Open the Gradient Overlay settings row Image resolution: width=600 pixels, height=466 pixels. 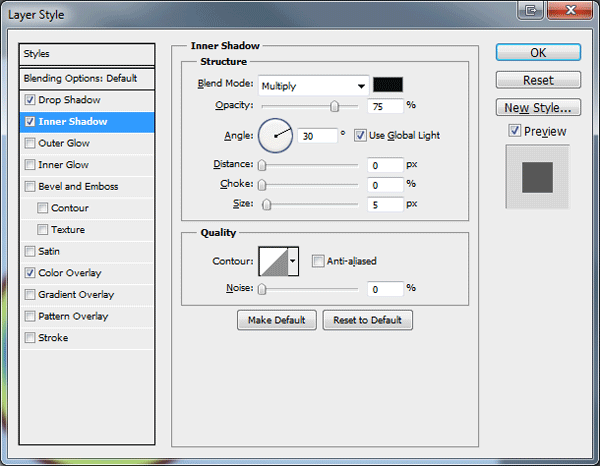pos(87,295)
